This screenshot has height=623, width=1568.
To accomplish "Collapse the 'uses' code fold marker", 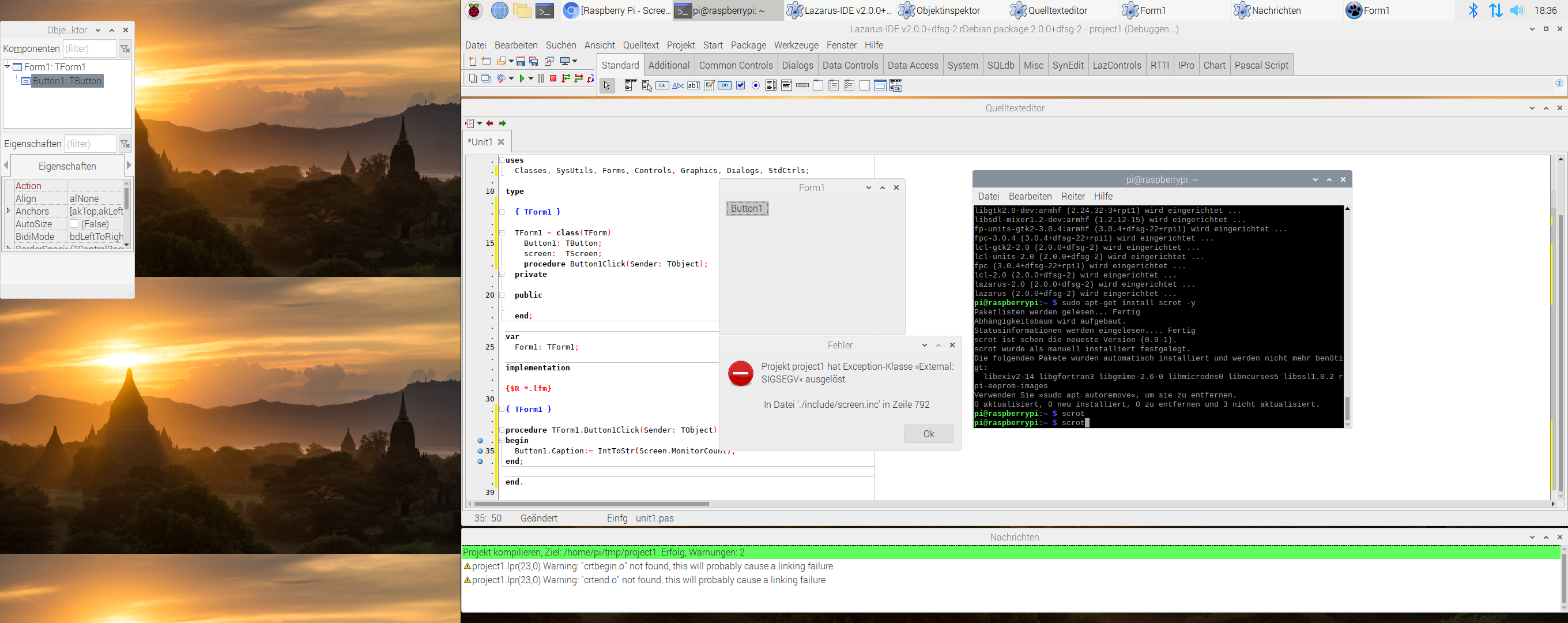I will pos(502,160).
